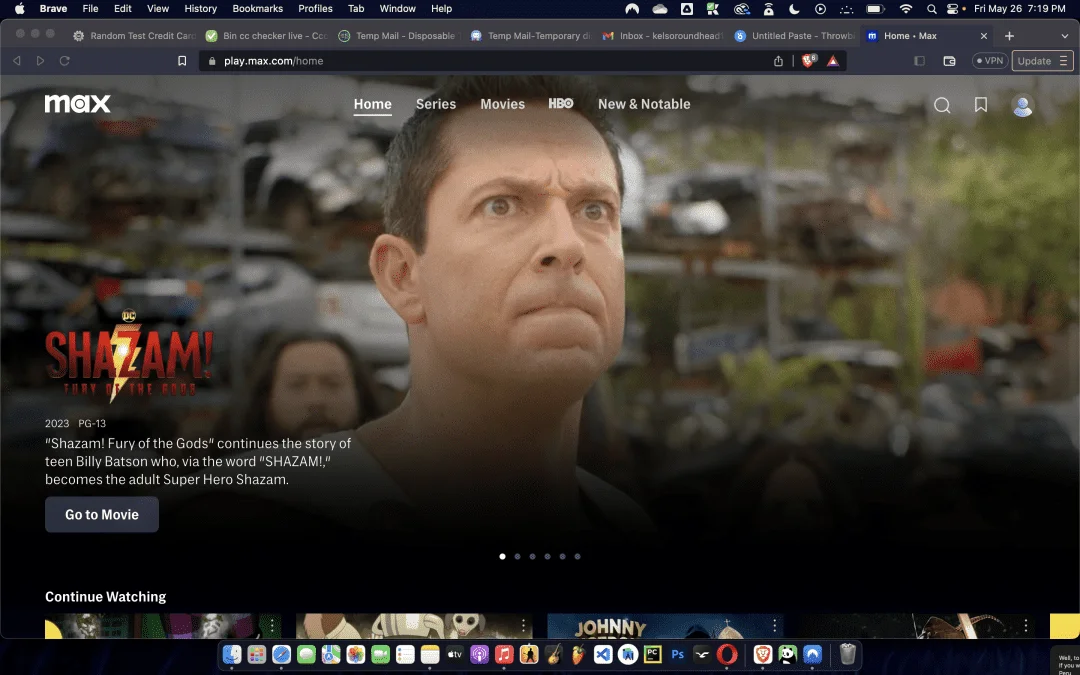Open the Profiles menu
This screenshot has width=1080, height=675.
315,9
